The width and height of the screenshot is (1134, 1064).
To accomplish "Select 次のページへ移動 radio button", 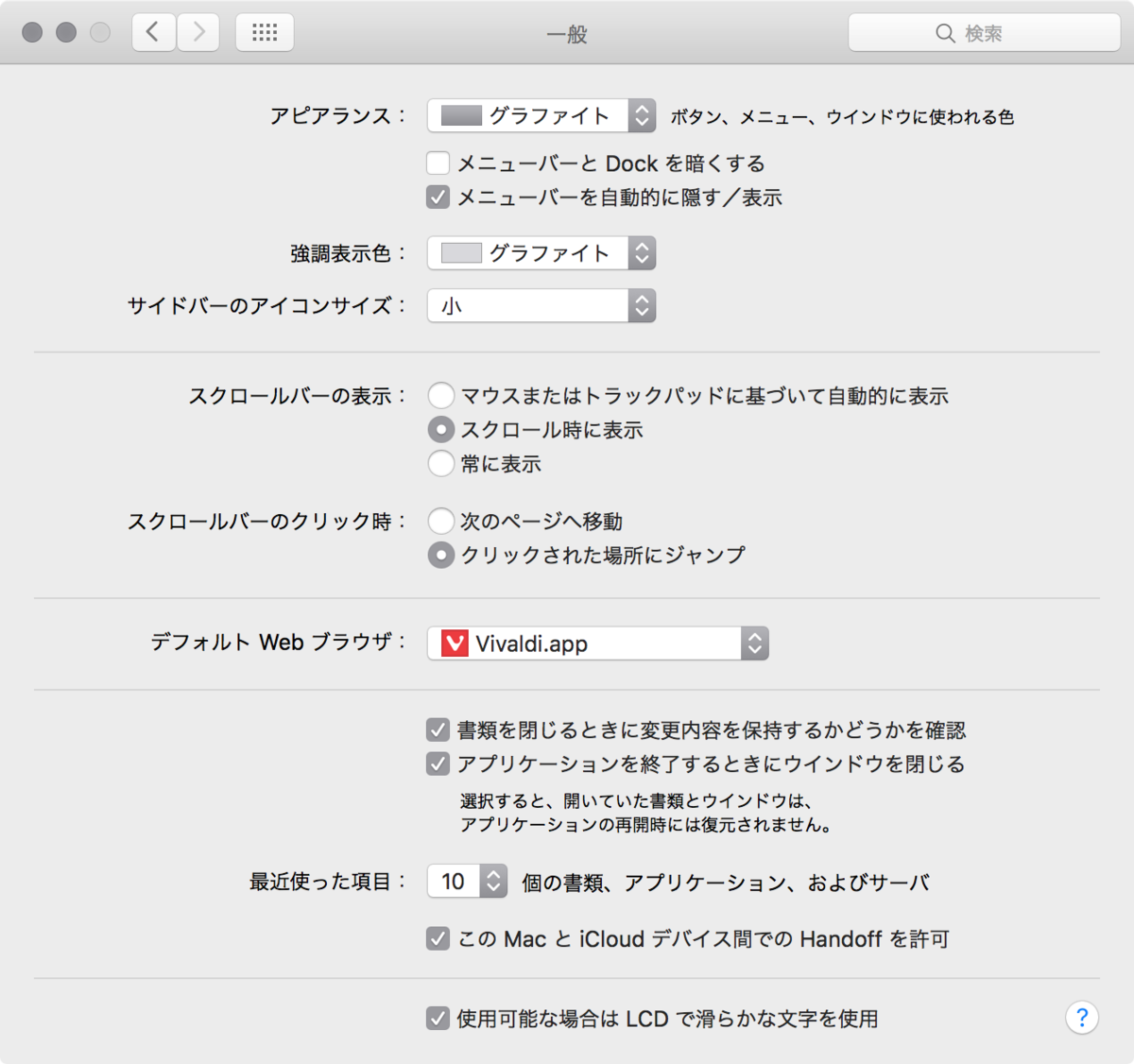I will click(x=440, y=521).
